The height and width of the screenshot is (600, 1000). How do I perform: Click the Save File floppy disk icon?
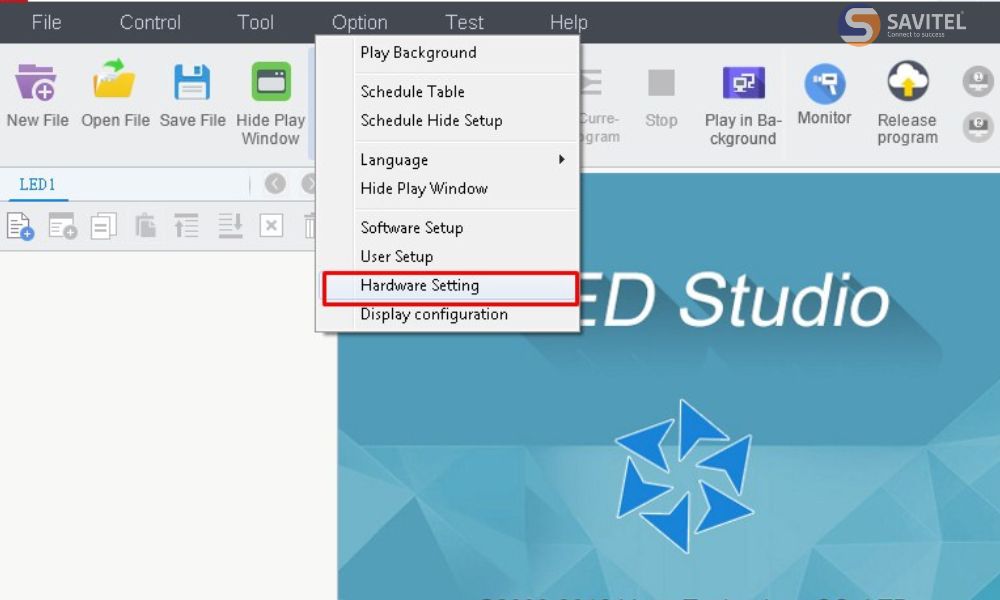click(192, 82)
